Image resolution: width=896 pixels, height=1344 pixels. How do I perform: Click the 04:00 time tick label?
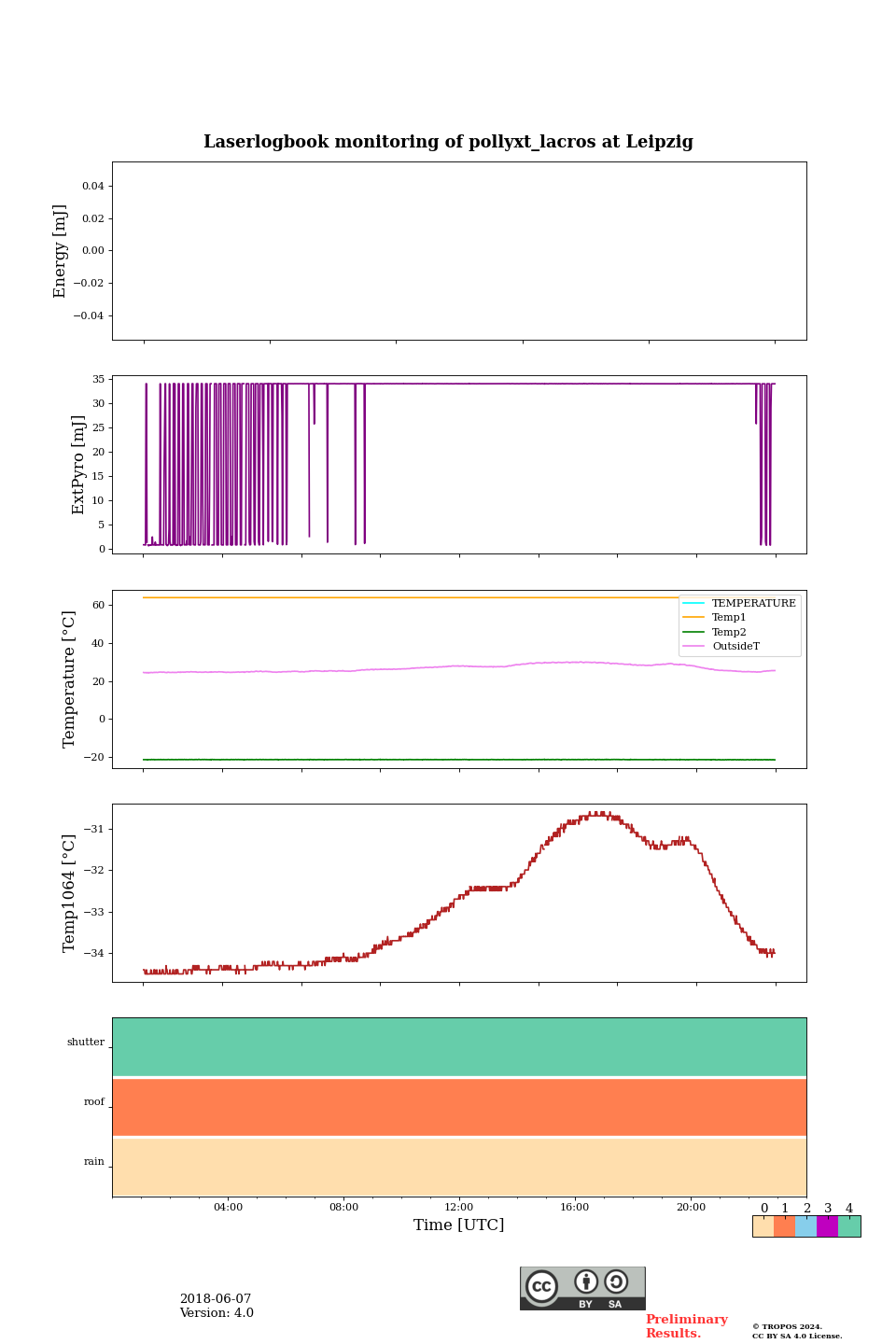(228, 1207)
